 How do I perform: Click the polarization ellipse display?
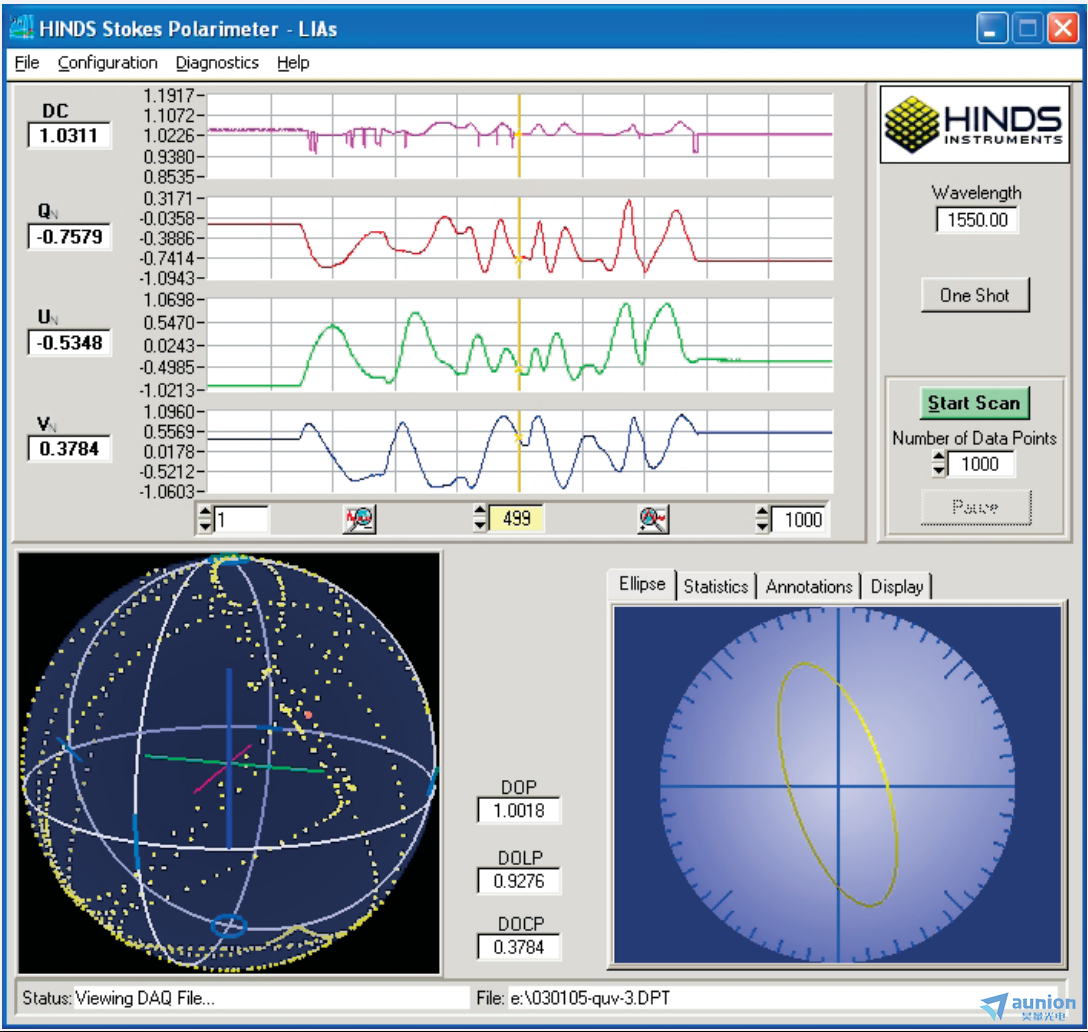point(838,785)
